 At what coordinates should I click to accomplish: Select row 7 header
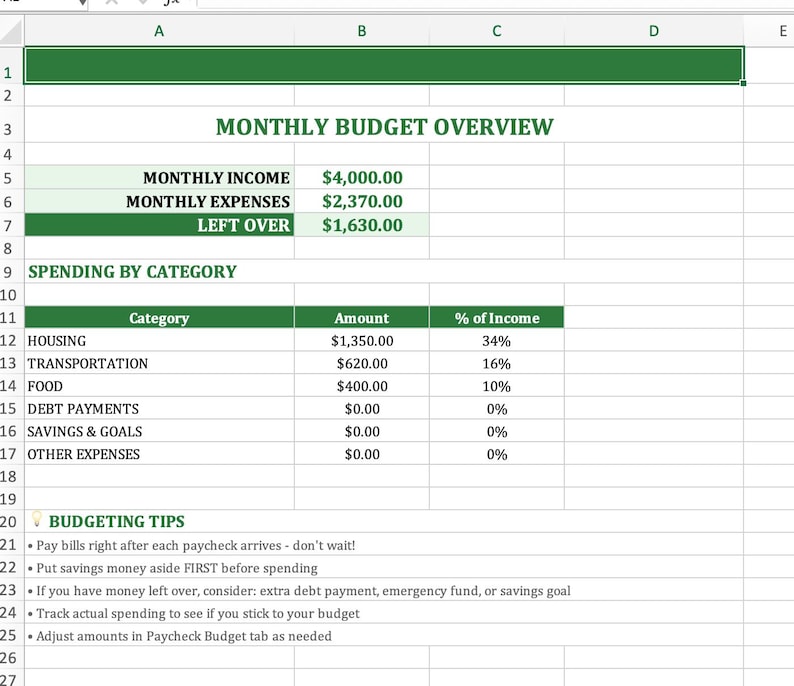pyautogui.click(x=8, y=225)
